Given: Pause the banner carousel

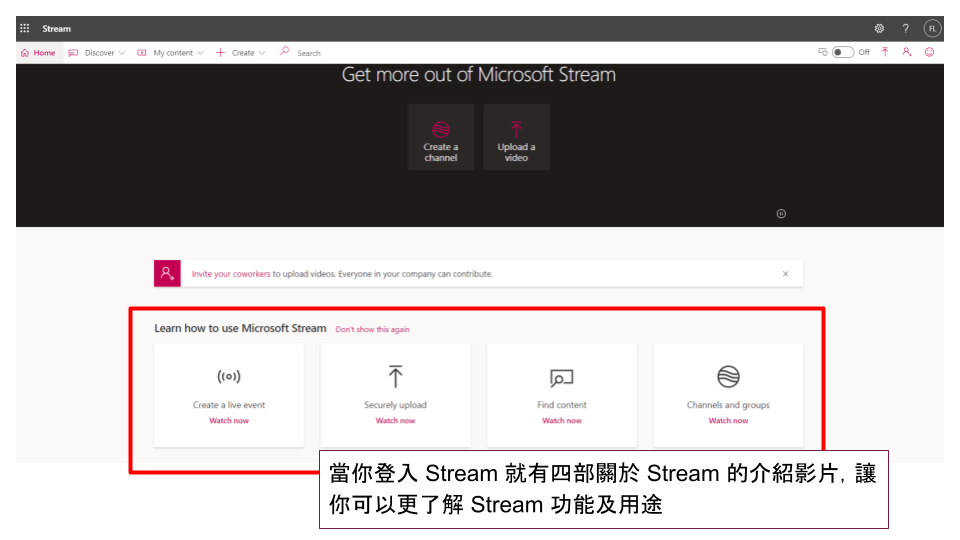Looking at the screenshot, I should 781,214.
